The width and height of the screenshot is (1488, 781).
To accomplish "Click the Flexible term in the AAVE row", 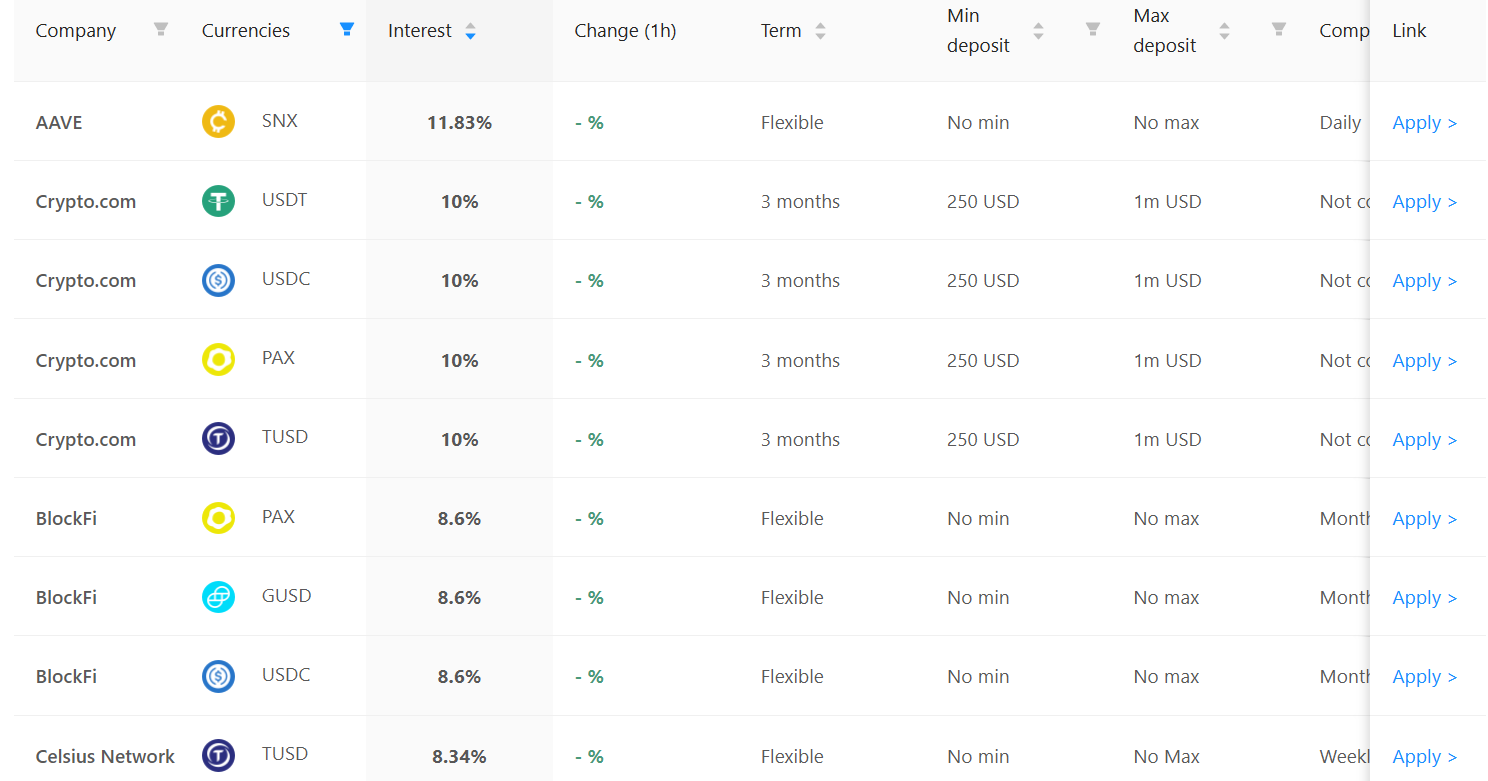I will [x=792, y=123].
